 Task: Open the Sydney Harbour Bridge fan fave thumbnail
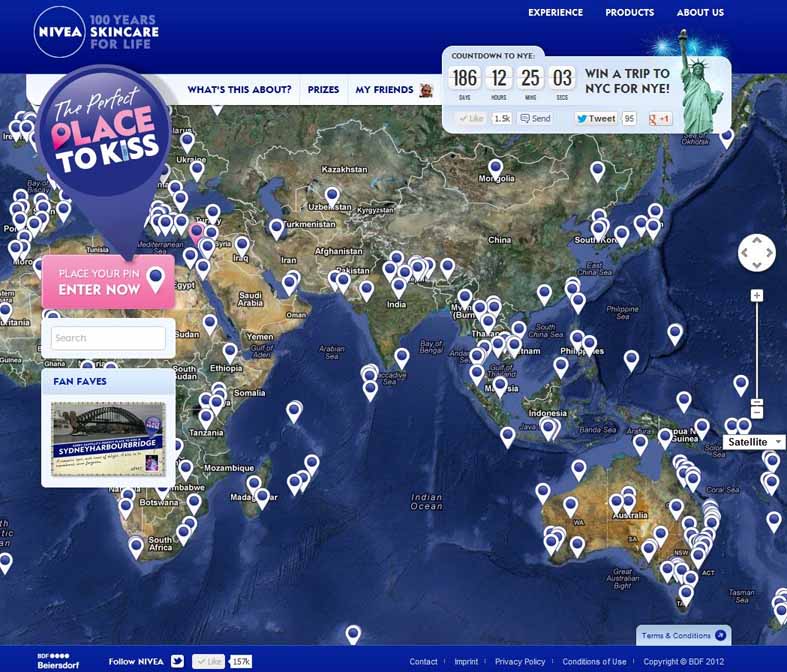108,439
